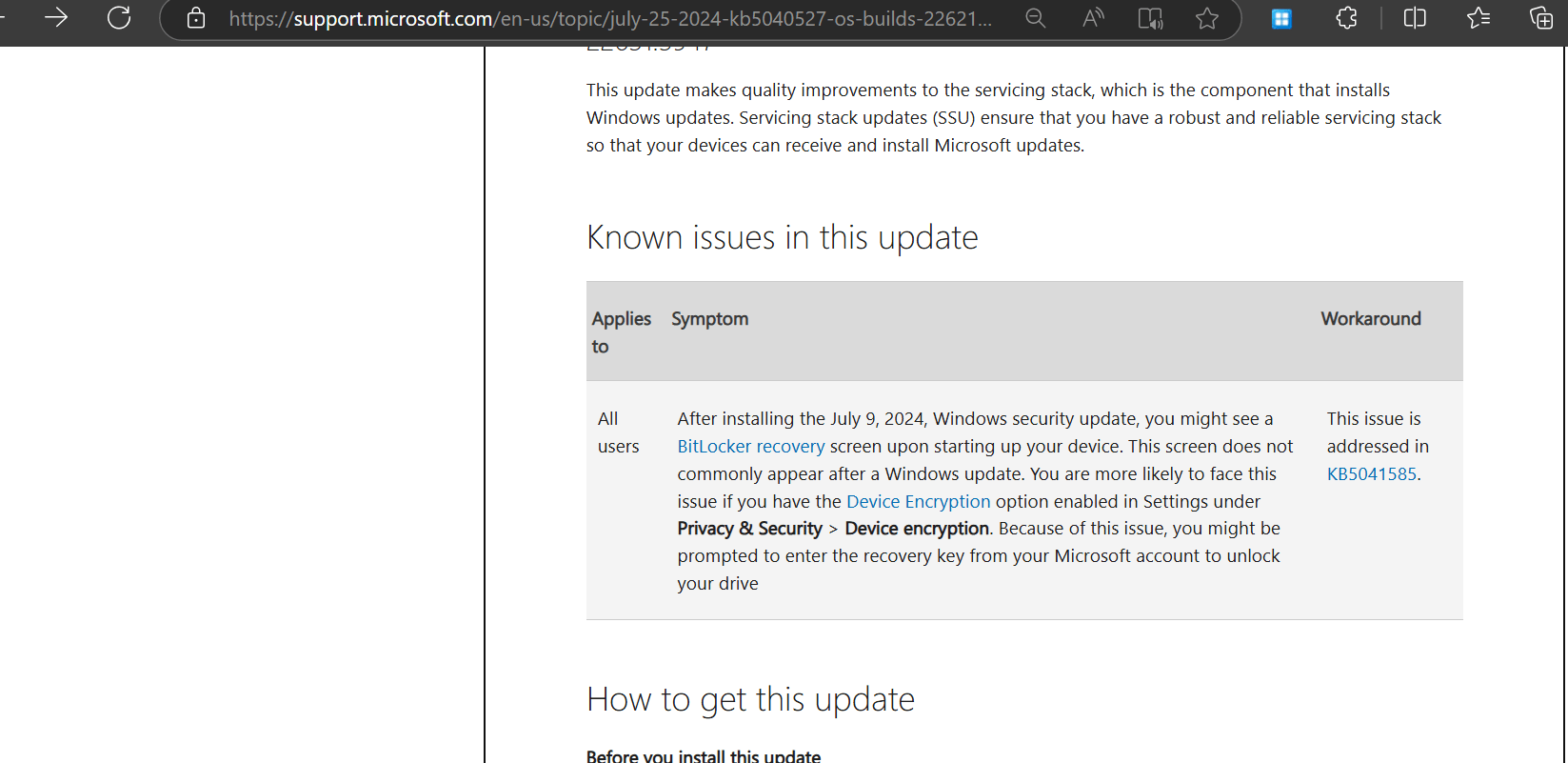The image size is (1568, 763).
Task: Open the Favorites list
Action: tap(1479, 18)
